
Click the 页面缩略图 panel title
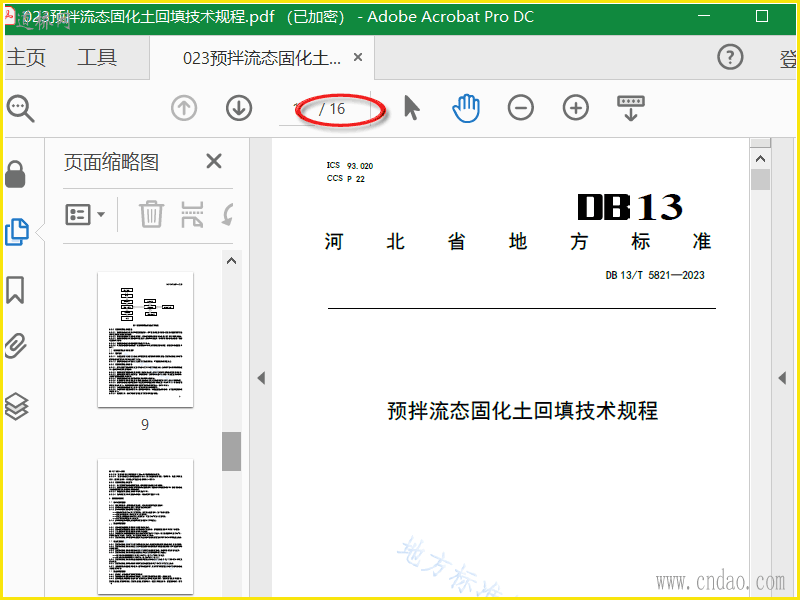tap(111, 162)
